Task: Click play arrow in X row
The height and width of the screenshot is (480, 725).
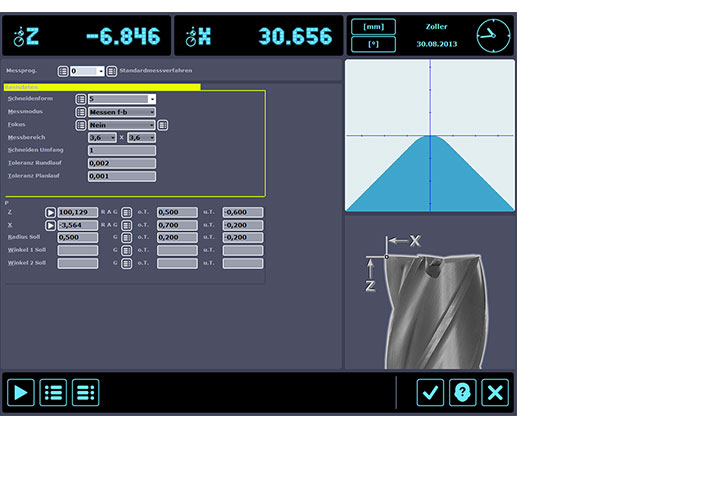Action: 50,225
